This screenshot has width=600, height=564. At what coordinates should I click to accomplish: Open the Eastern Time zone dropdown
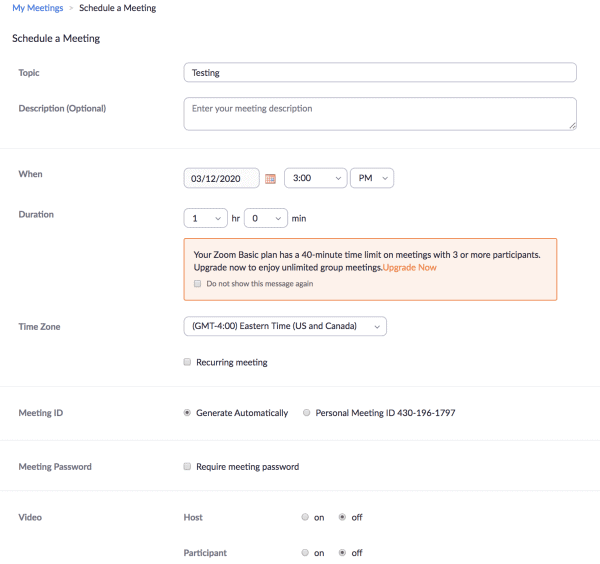[x=285, y=326]
